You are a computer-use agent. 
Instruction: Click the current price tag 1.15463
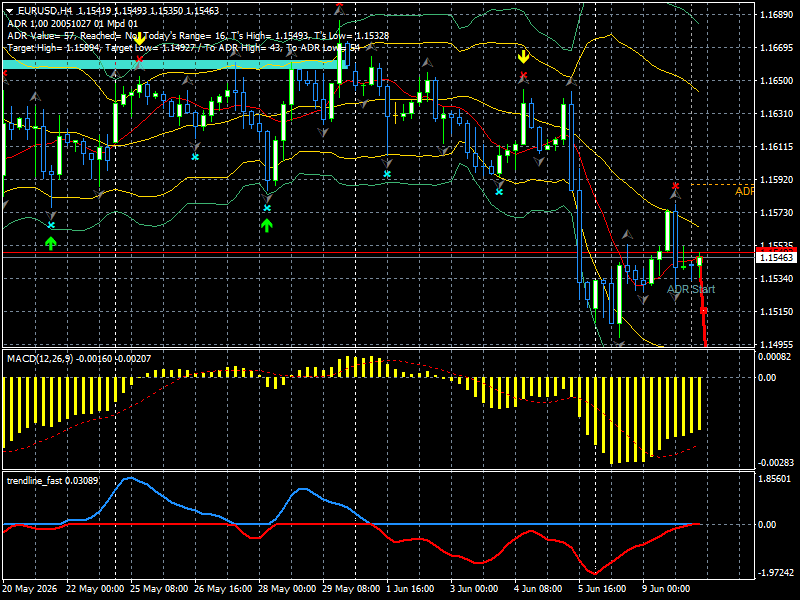pos(776,258)
